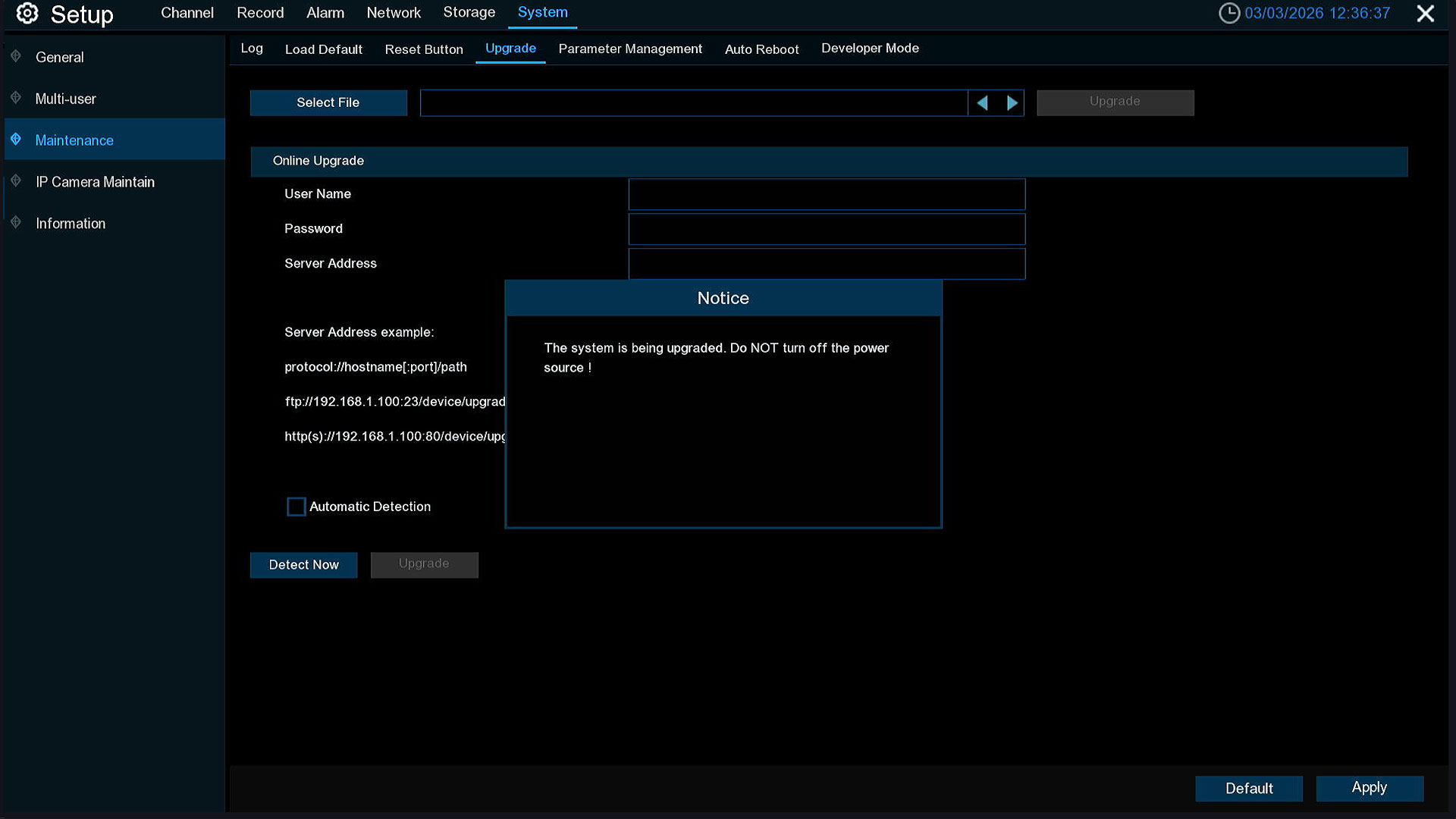Click the left arrow in file path field
Viewport: 1456px width, 819px height.
tap(982, 103)
